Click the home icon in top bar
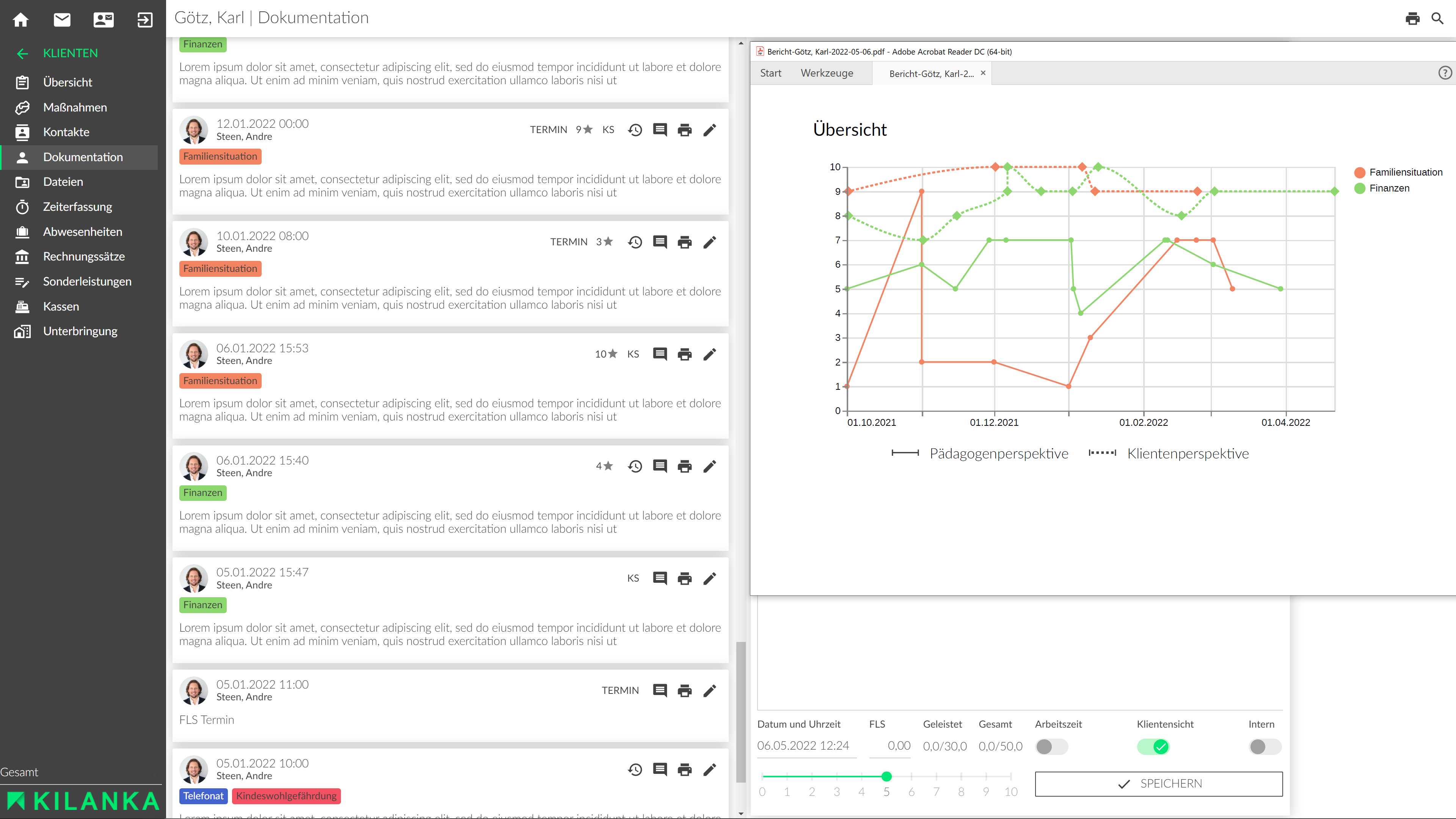 tap(21, 20)
